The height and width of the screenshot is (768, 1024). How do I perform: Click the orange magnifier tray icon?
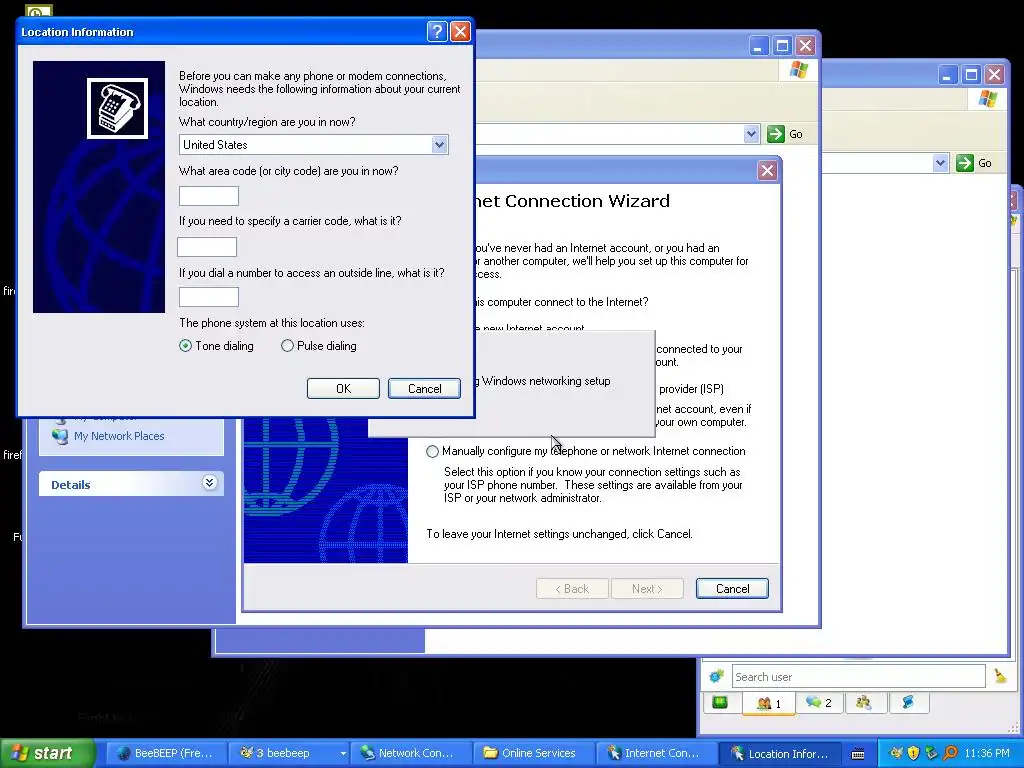tap(950, 753)
